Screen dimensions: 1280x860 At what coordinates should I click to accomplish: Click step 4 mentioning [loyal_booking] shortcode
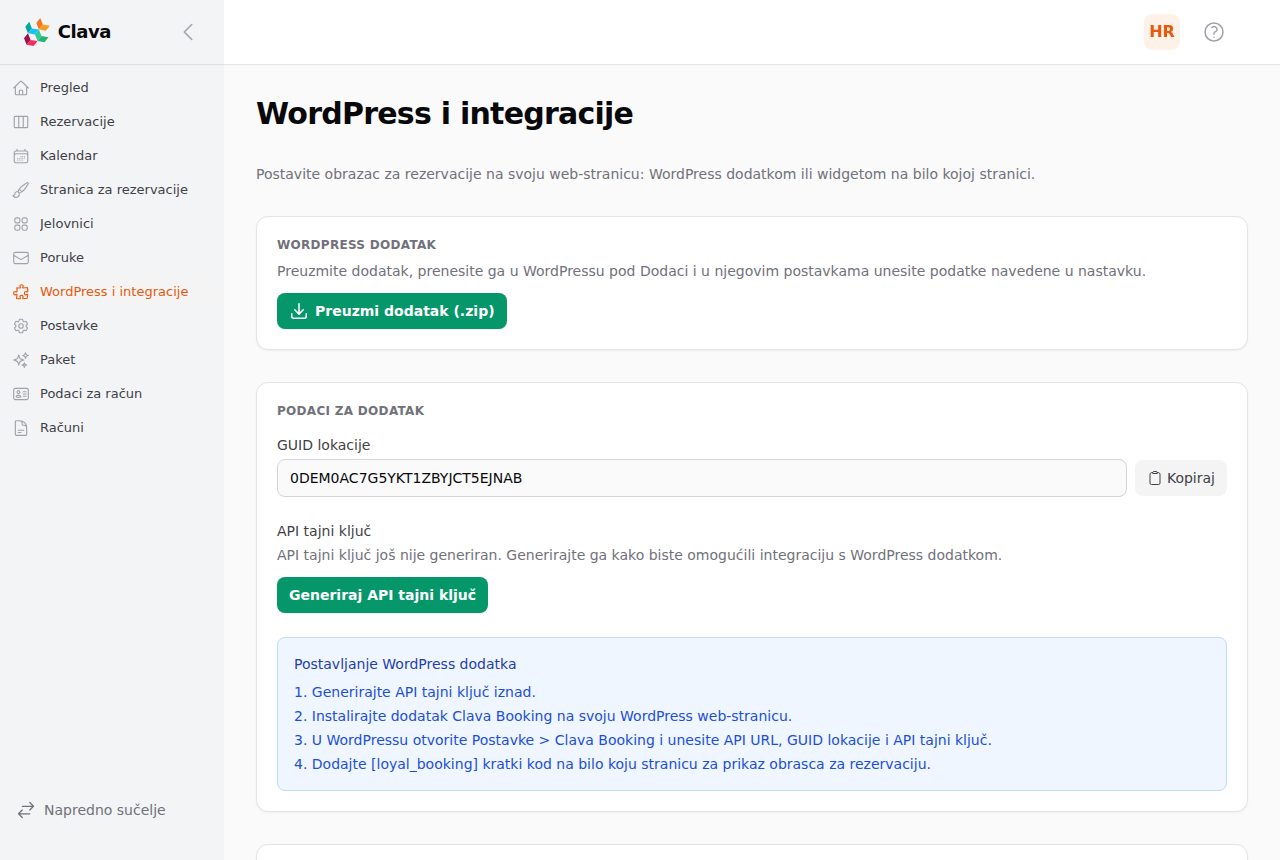[x=612, y=764]
